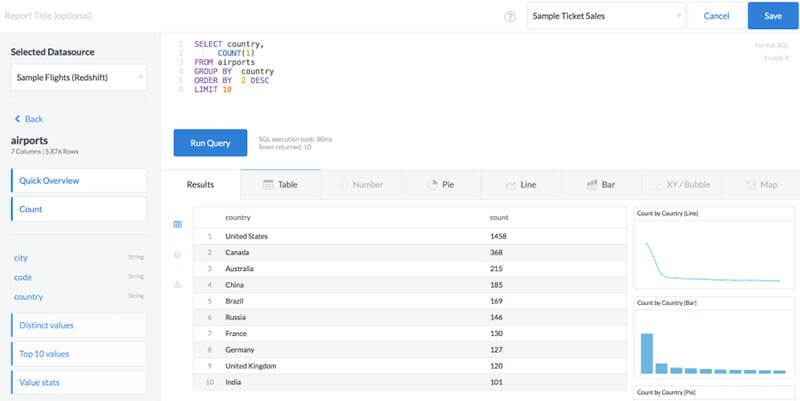Select the Germany row cell
The image size is (800, 401).
240,350
